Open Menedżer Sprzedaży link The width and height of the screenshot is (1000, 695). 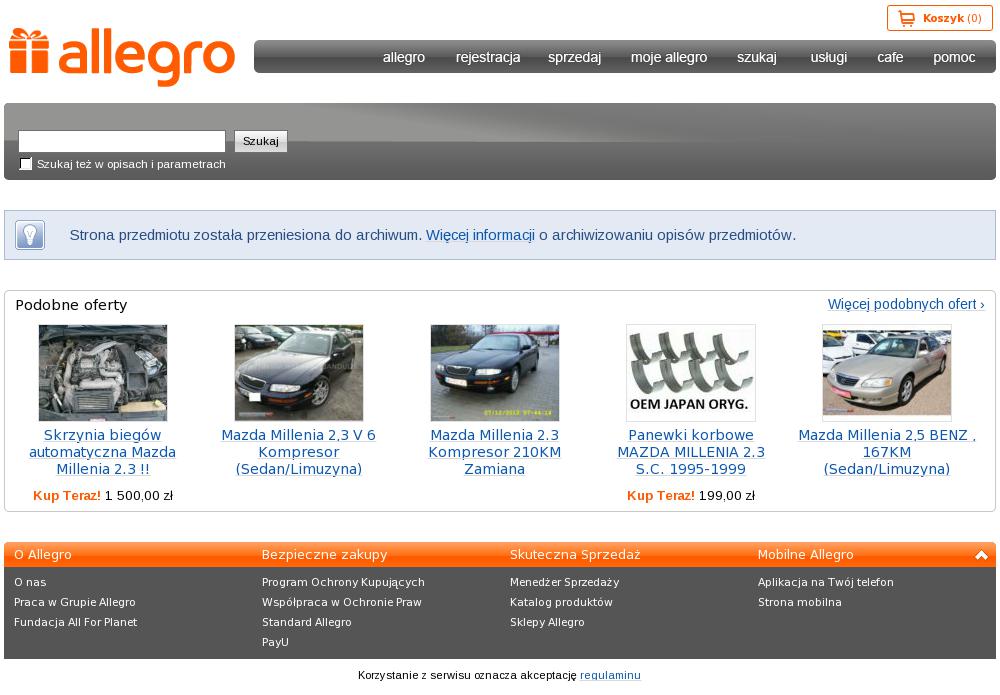click(564, 582)
